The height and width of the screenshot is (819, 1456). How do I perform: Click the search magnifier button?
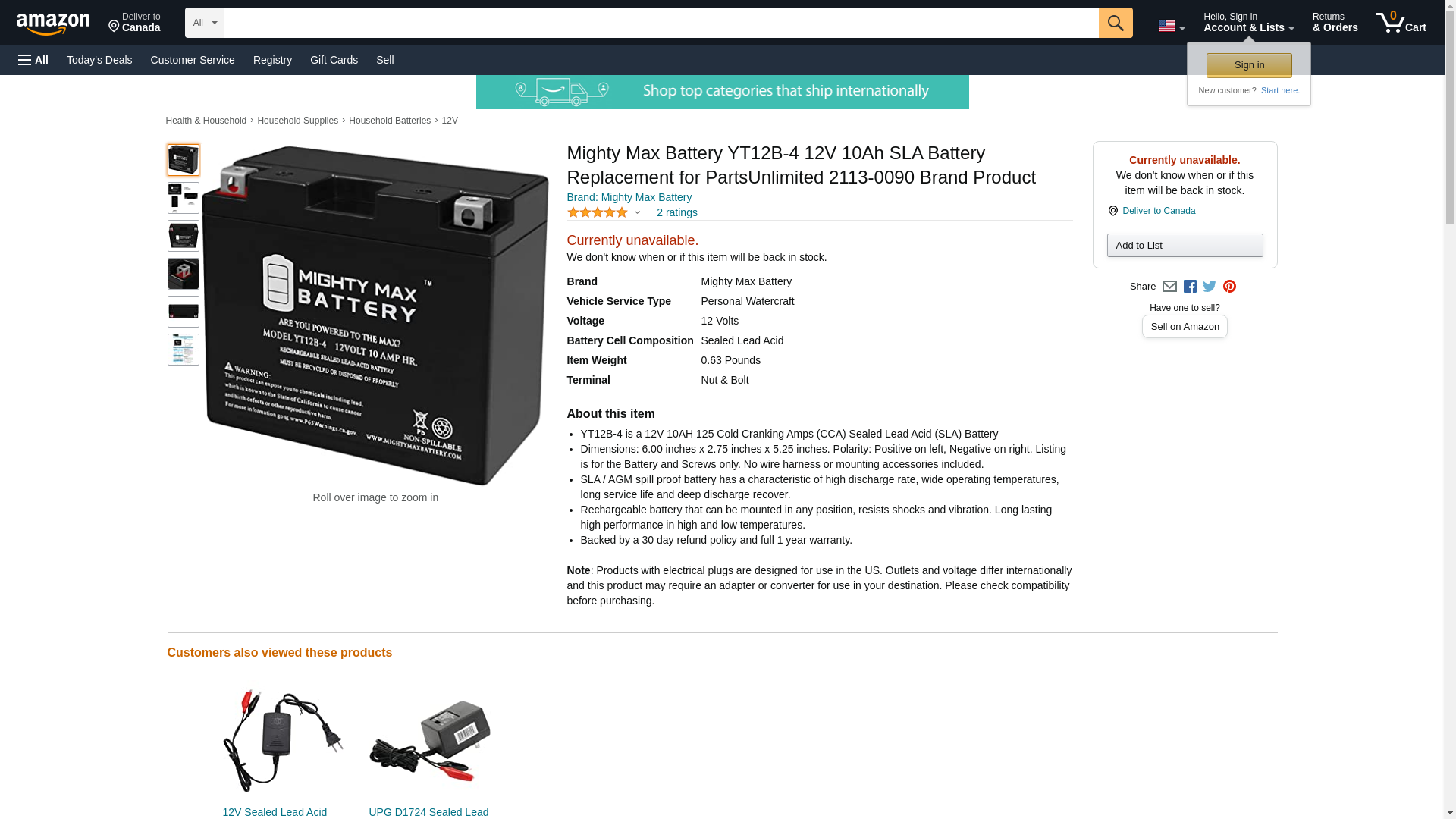pos(1115,23)
